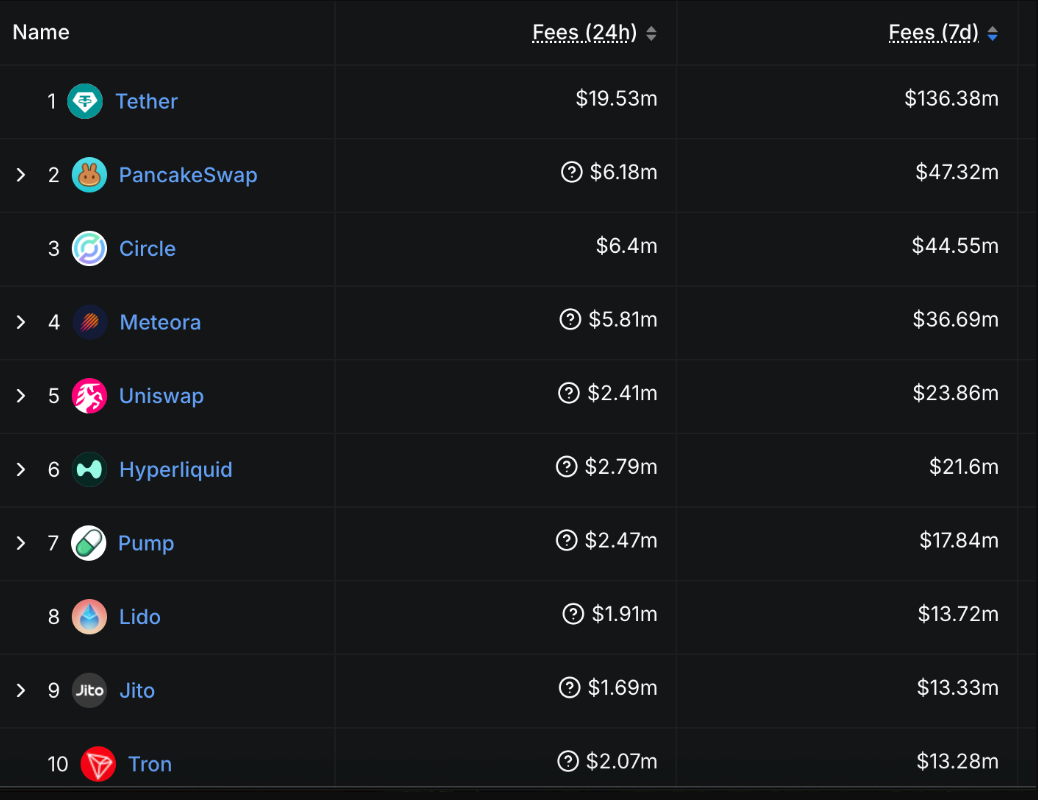Click the PancakeSwap bunny logo icon

(x=89, y=175)
